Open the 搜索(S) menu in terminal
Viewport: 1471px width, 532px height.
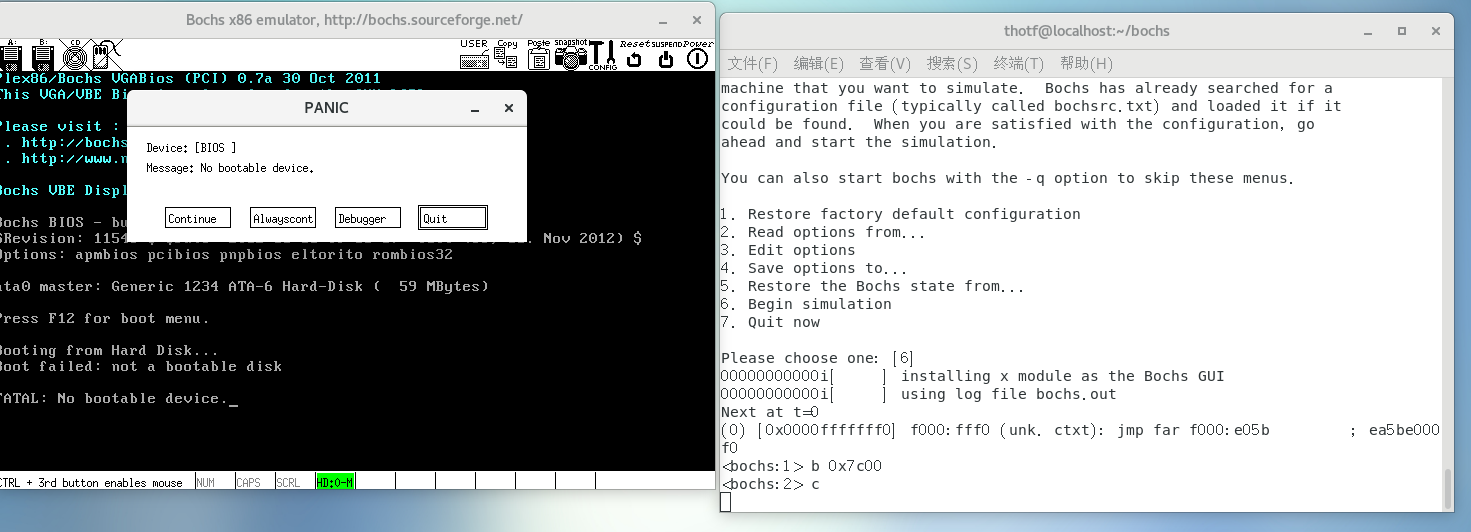coord(952,64)
